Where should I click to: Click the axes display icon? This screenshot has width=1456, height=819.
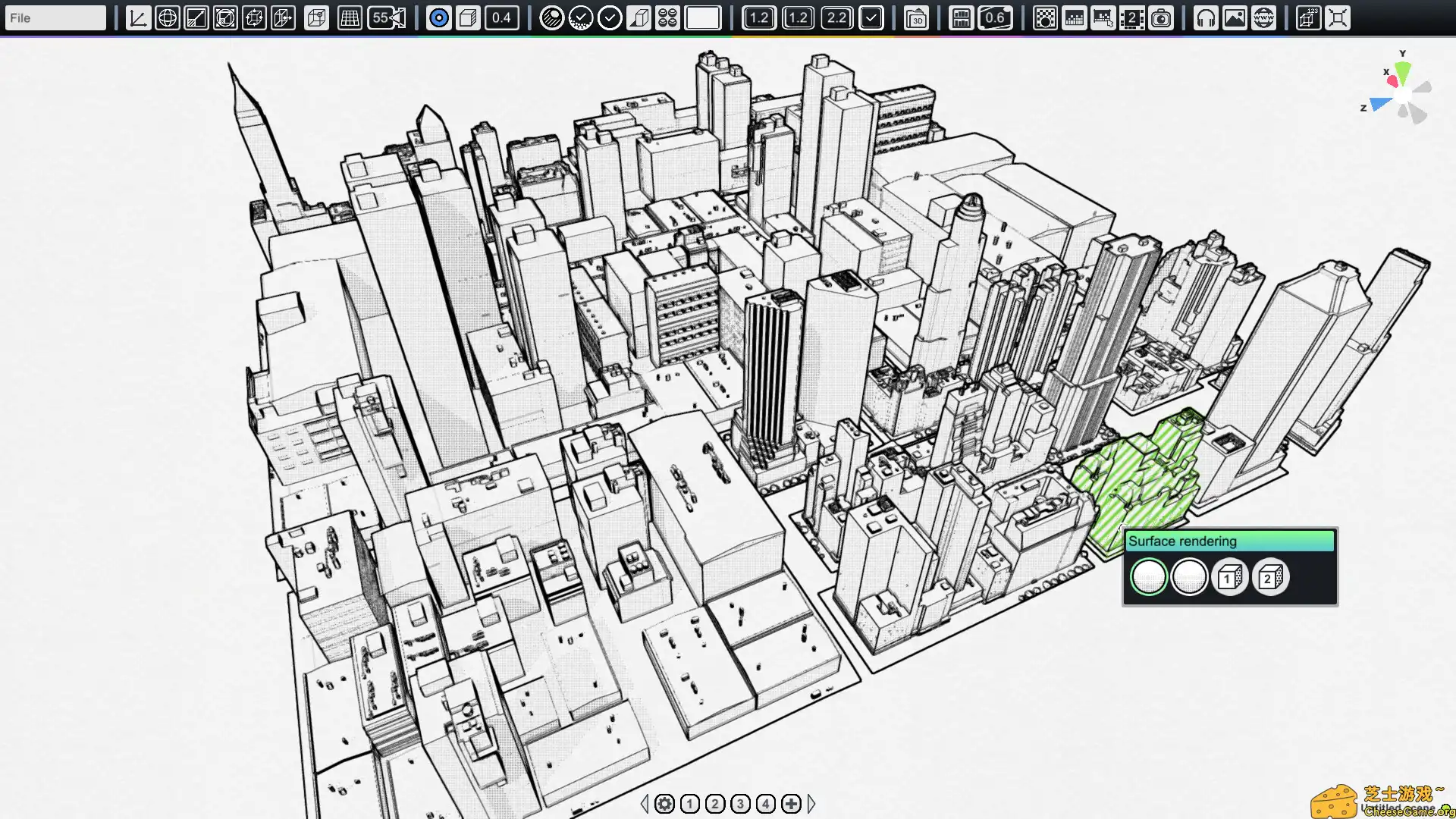(138, 17)
